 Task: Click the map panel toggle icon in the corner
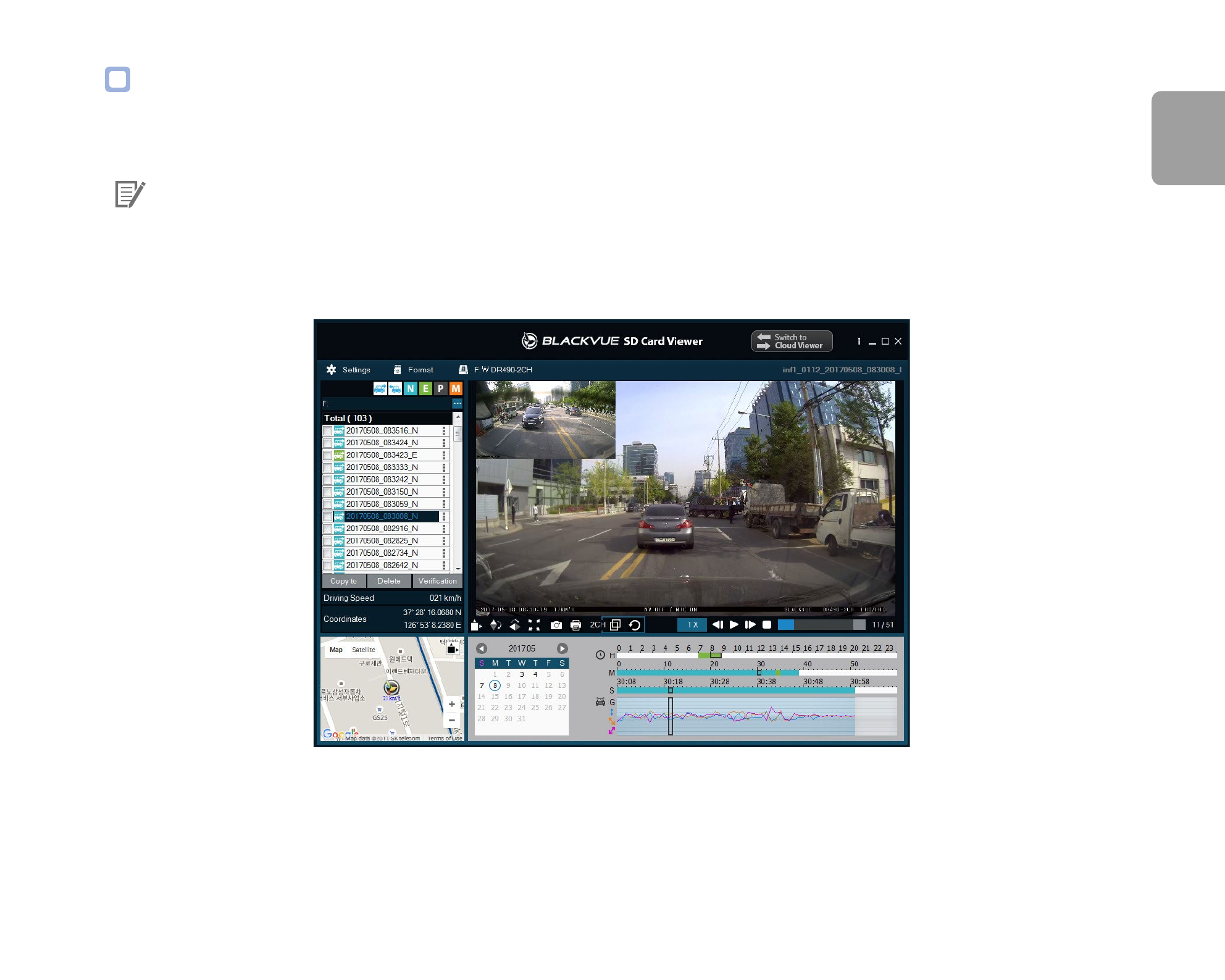pos(453,649)
